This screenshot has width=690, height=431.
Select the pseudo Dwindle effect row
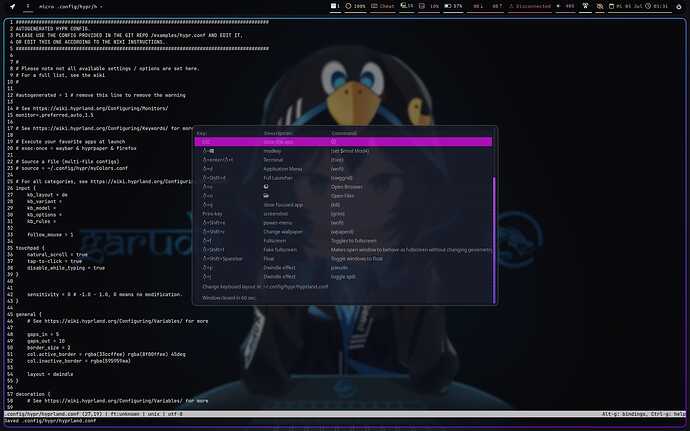(x=343, y=268)
